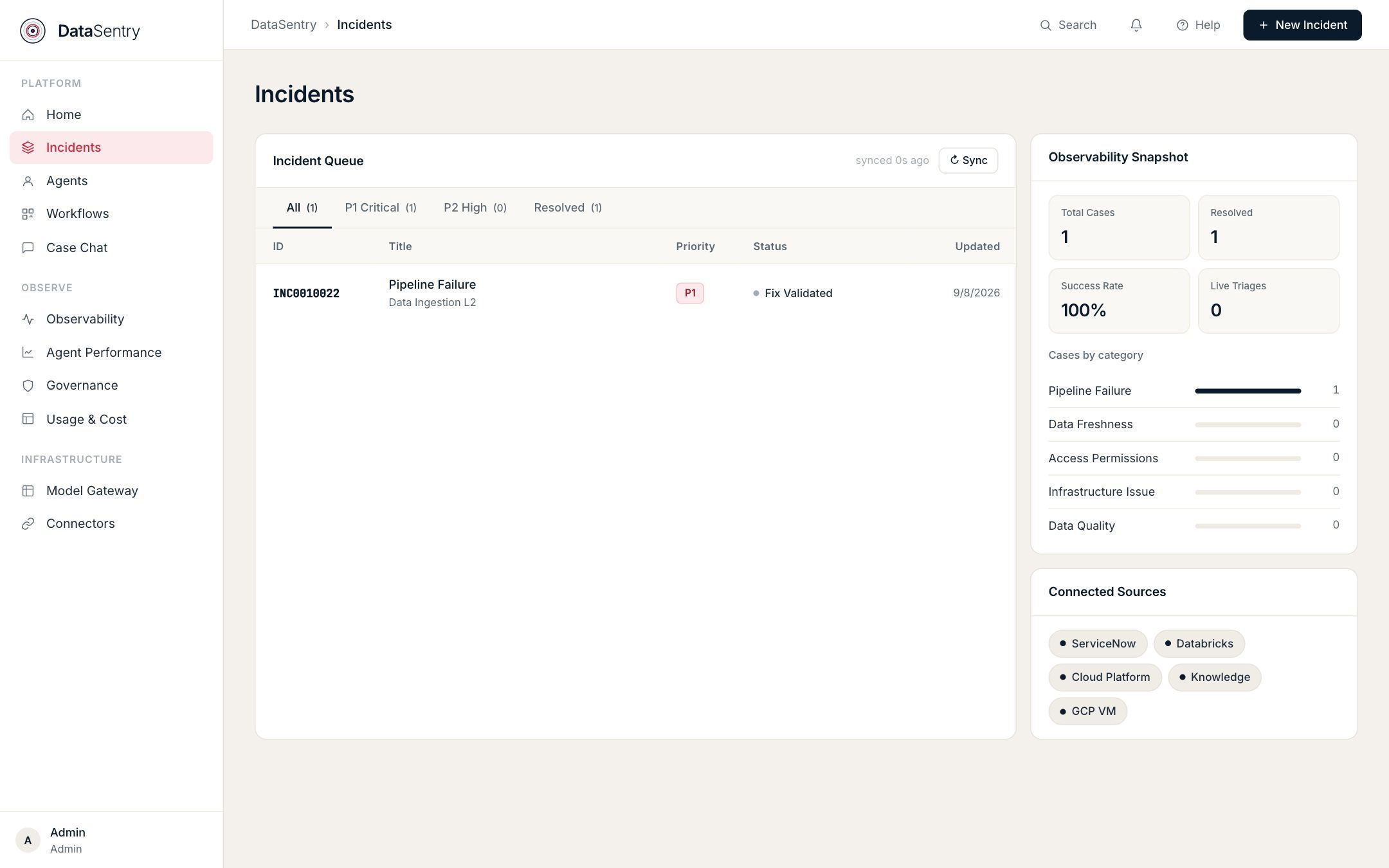Image resolution: width=1389 pixels, height=868 pixels.
Task: Click the DataSentry logo icon
Action: click(33, 31)
